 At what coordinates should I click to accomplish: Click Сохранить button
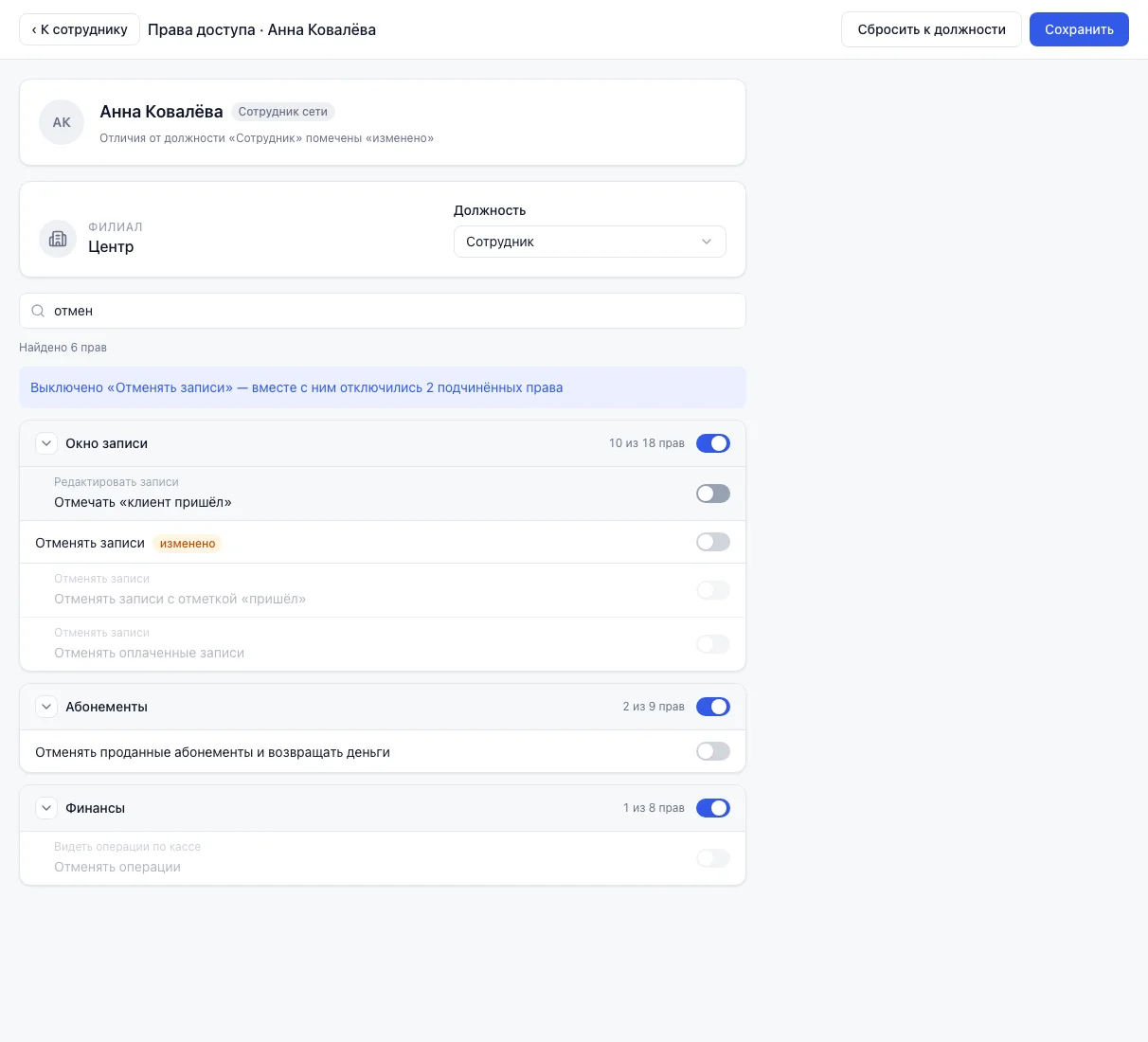coord(1079,29)
